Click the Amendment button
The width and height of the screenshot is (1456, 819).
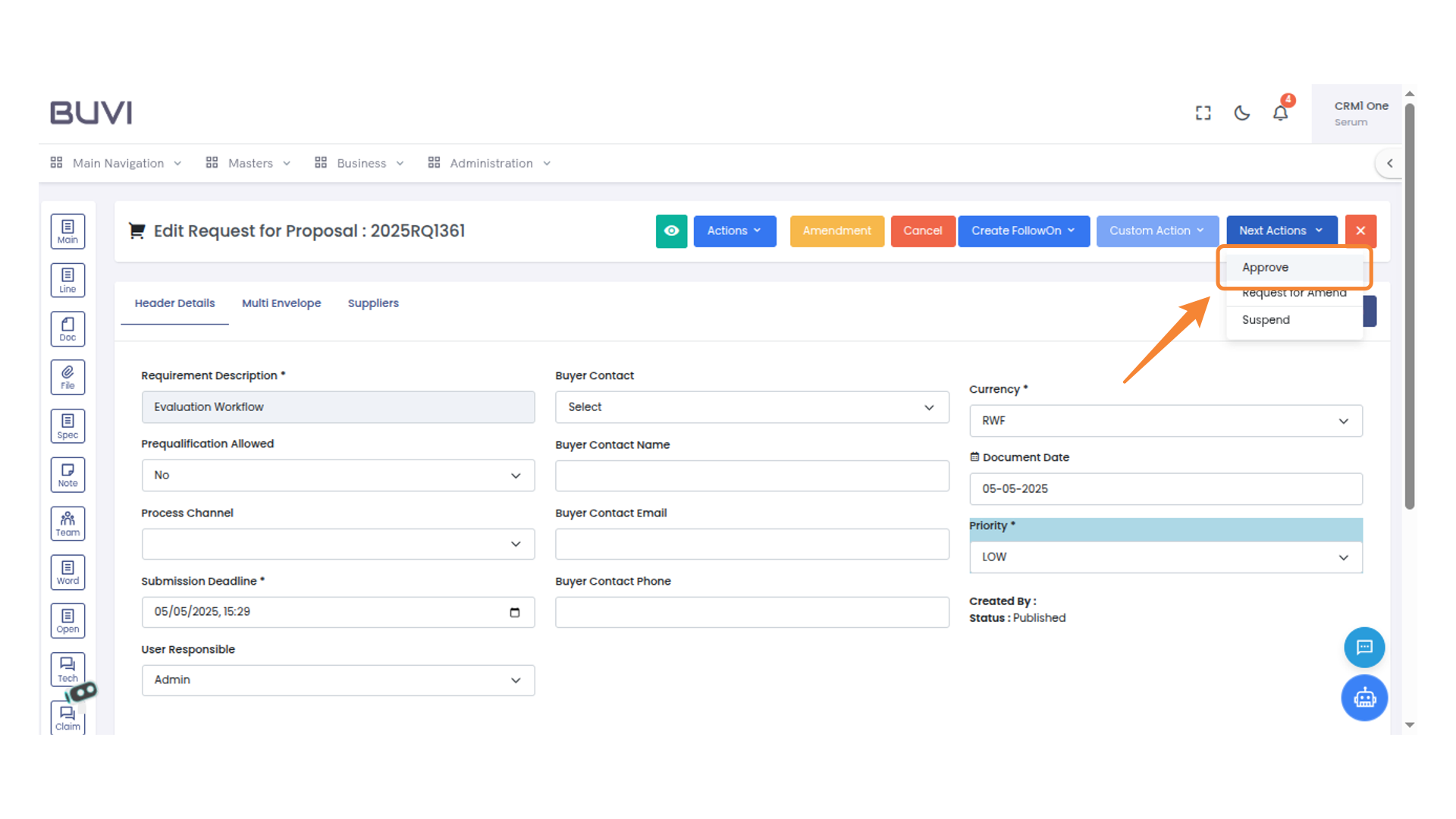836,231
